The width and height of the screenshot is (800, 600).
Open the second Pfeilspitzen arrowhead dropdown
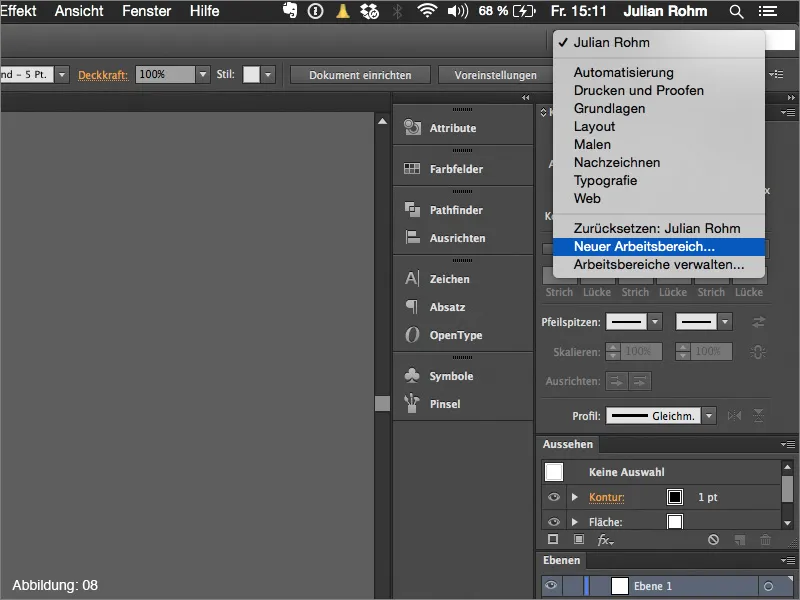coord(725,322)
